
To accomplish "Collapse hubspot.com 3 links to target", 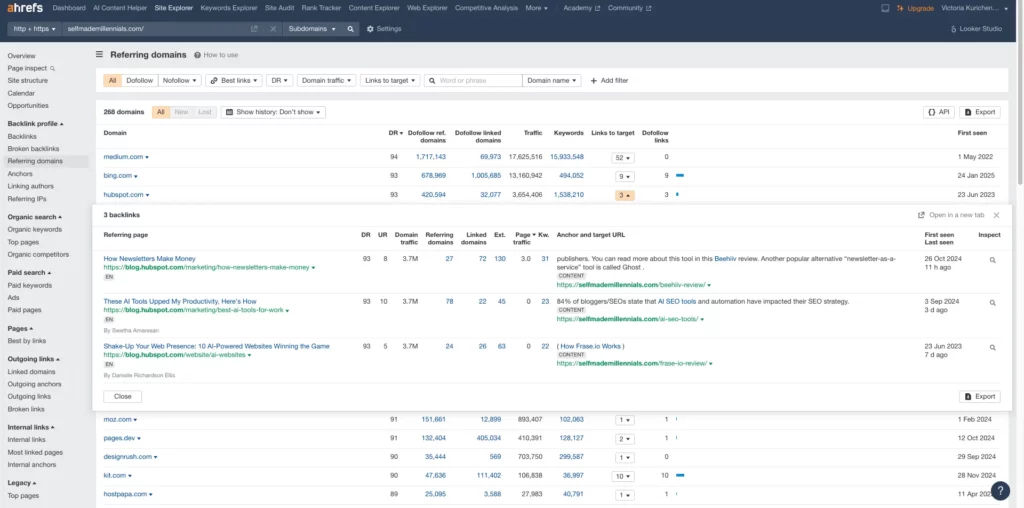I will point(624,195).
